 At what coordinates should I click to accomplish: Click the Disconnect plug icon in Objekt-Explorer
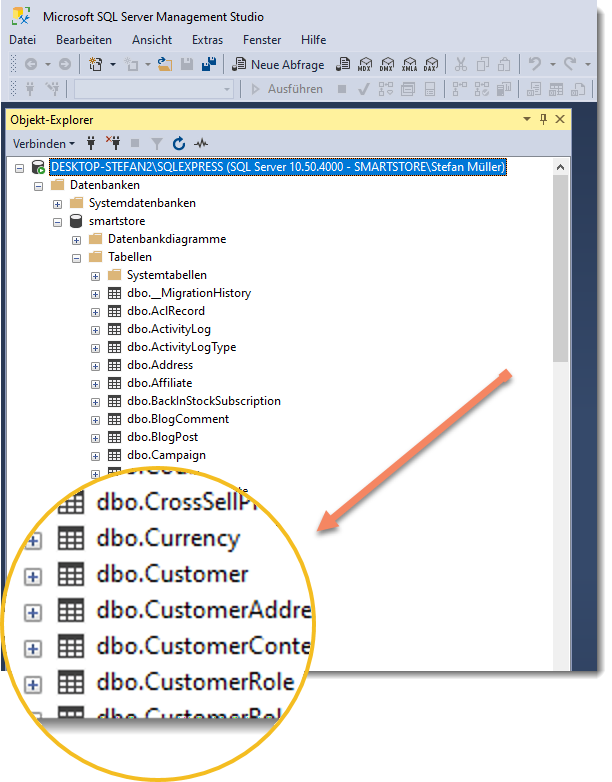(x=113, y=143)
